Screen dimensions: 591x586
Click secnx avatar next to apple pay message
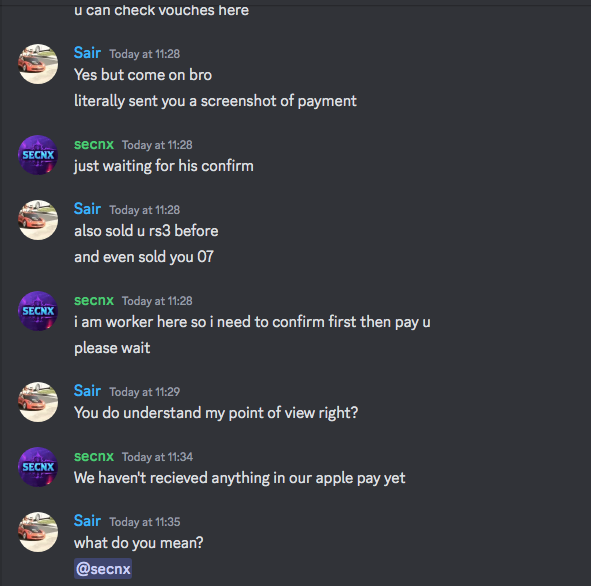38,467
